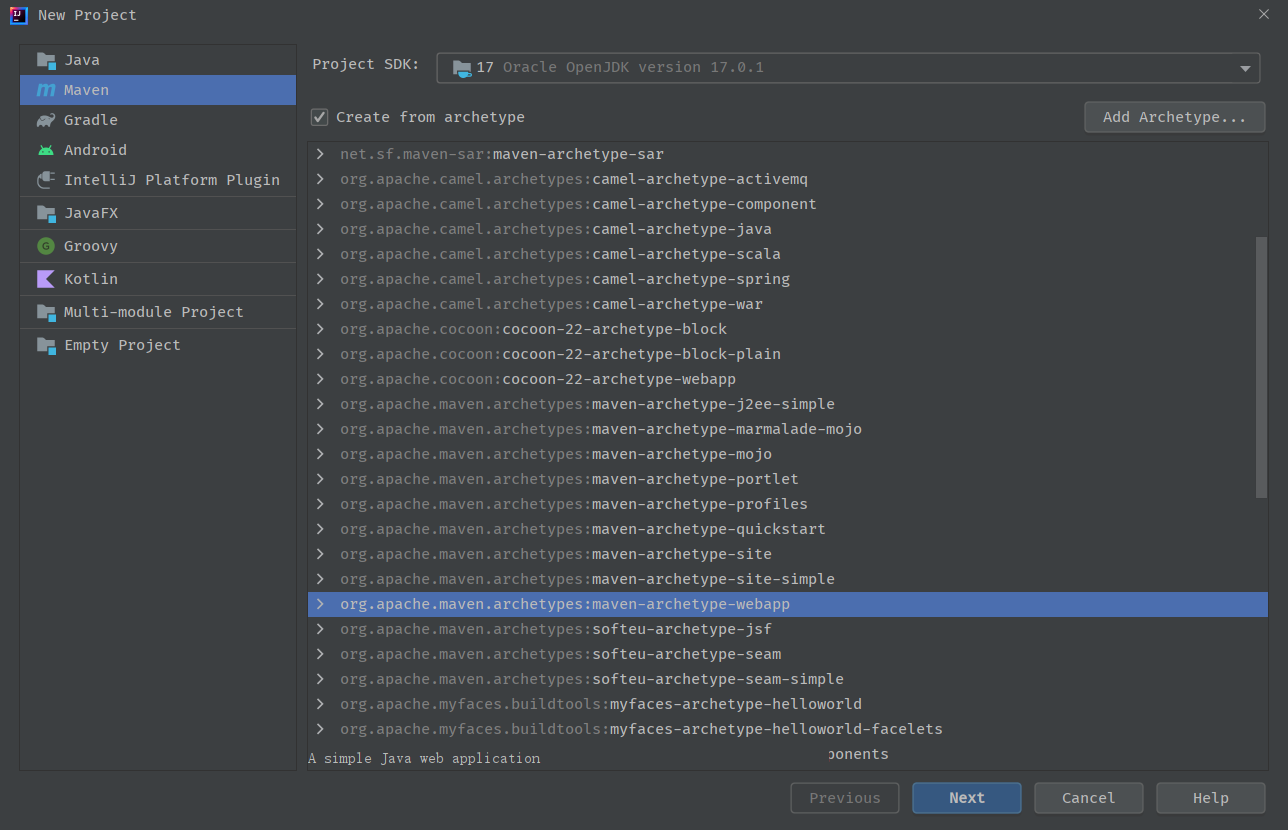Click the 'Project SDK:' label
This screenshot has width=1288, height=830.
click(366, 64)
